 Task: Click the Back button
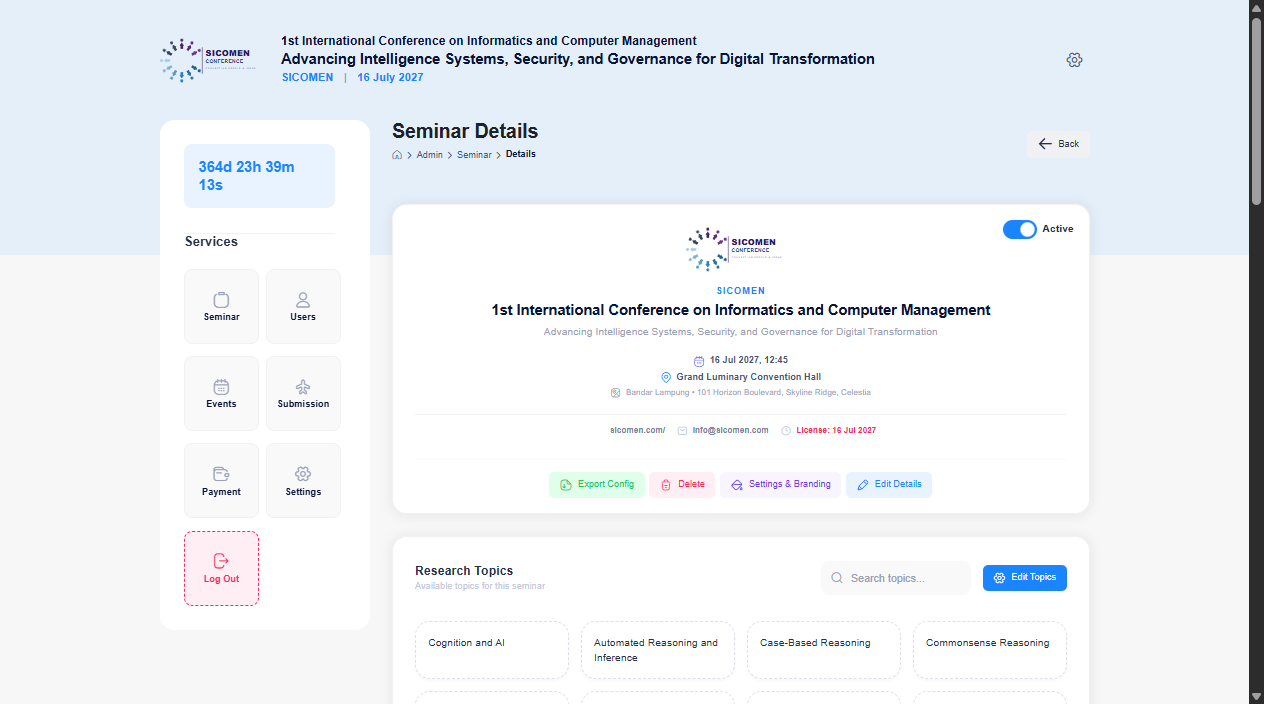[1059, 144]
